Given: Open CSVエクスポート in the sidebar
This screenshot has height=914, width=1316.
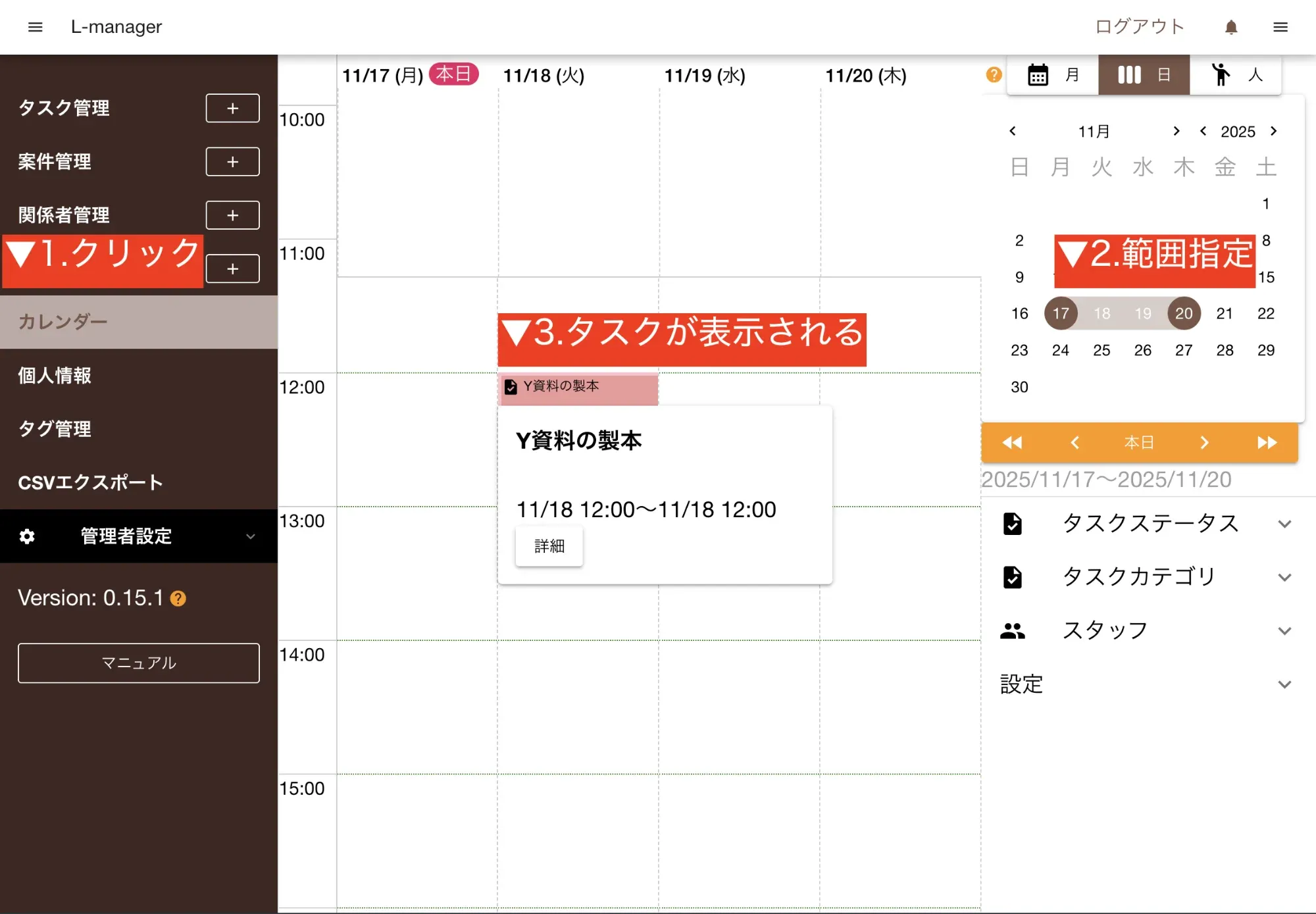Looking at the screenshot, I should click(91, 482).
